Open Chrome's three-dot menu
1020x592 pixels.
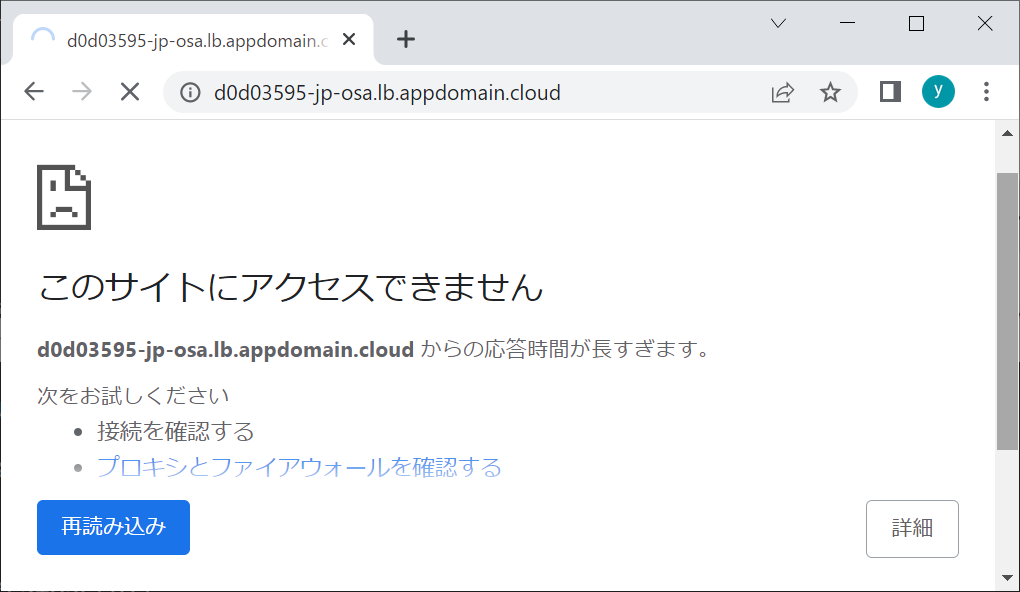(986, 92)
